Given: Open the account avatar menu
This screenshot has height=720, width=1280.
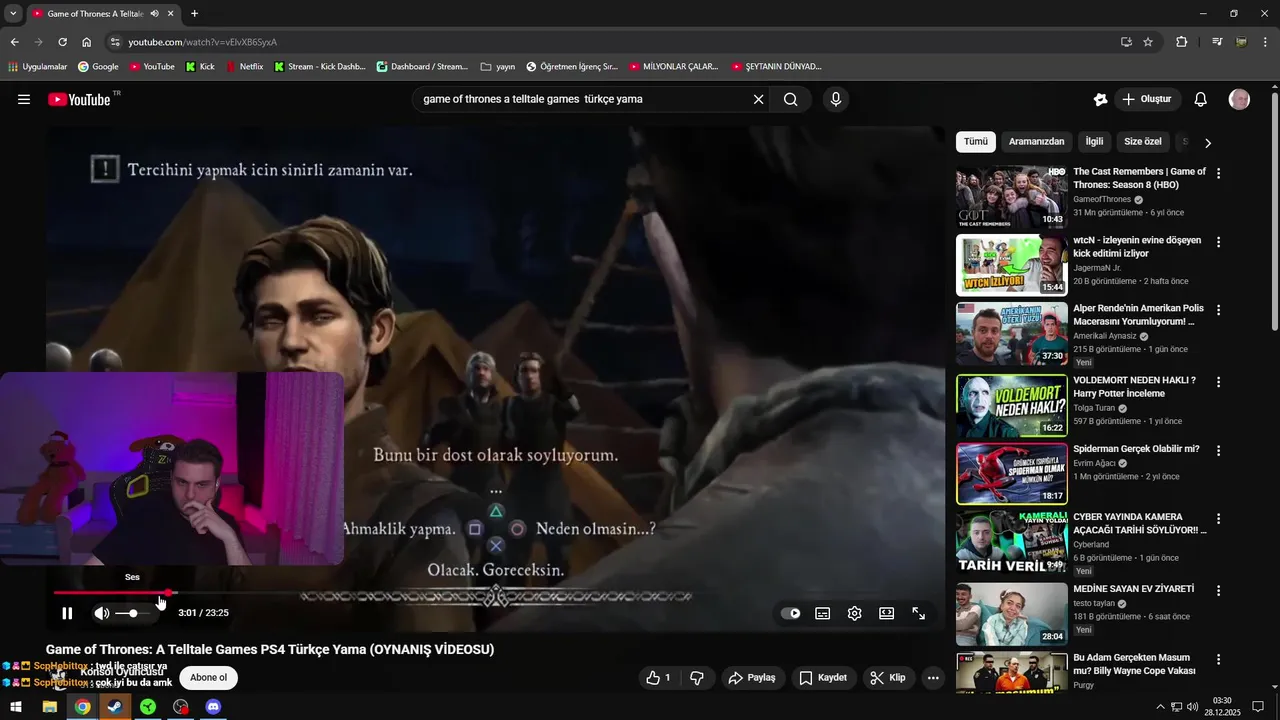Looking at the screenshot, I should [x=1239, y=99].
